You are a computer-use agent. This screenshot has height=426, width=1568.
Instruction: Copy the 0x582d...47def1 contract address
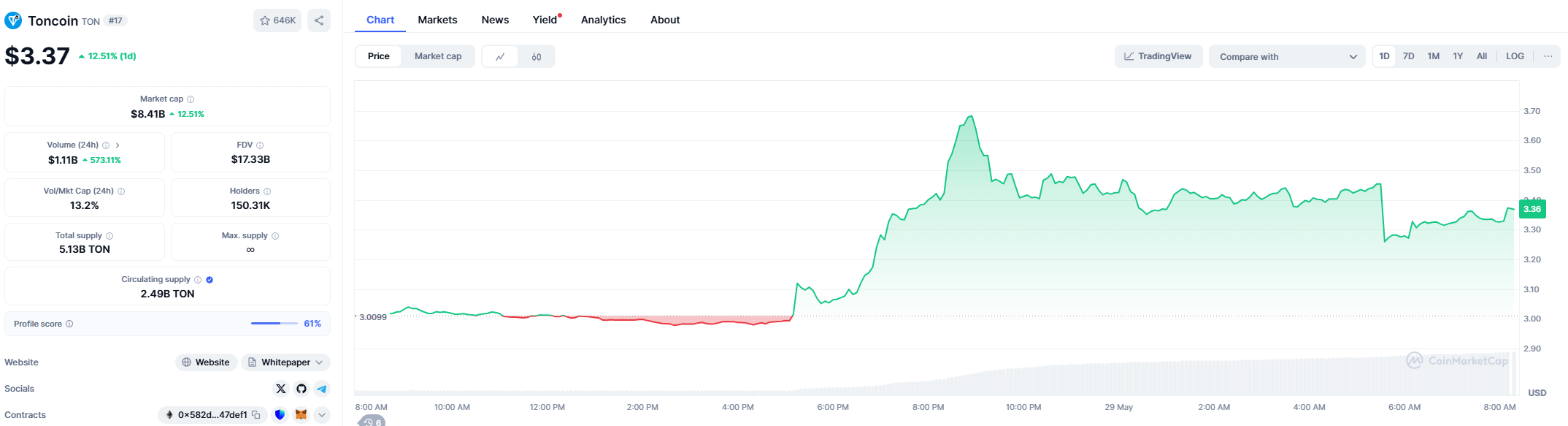click(256, 415)
